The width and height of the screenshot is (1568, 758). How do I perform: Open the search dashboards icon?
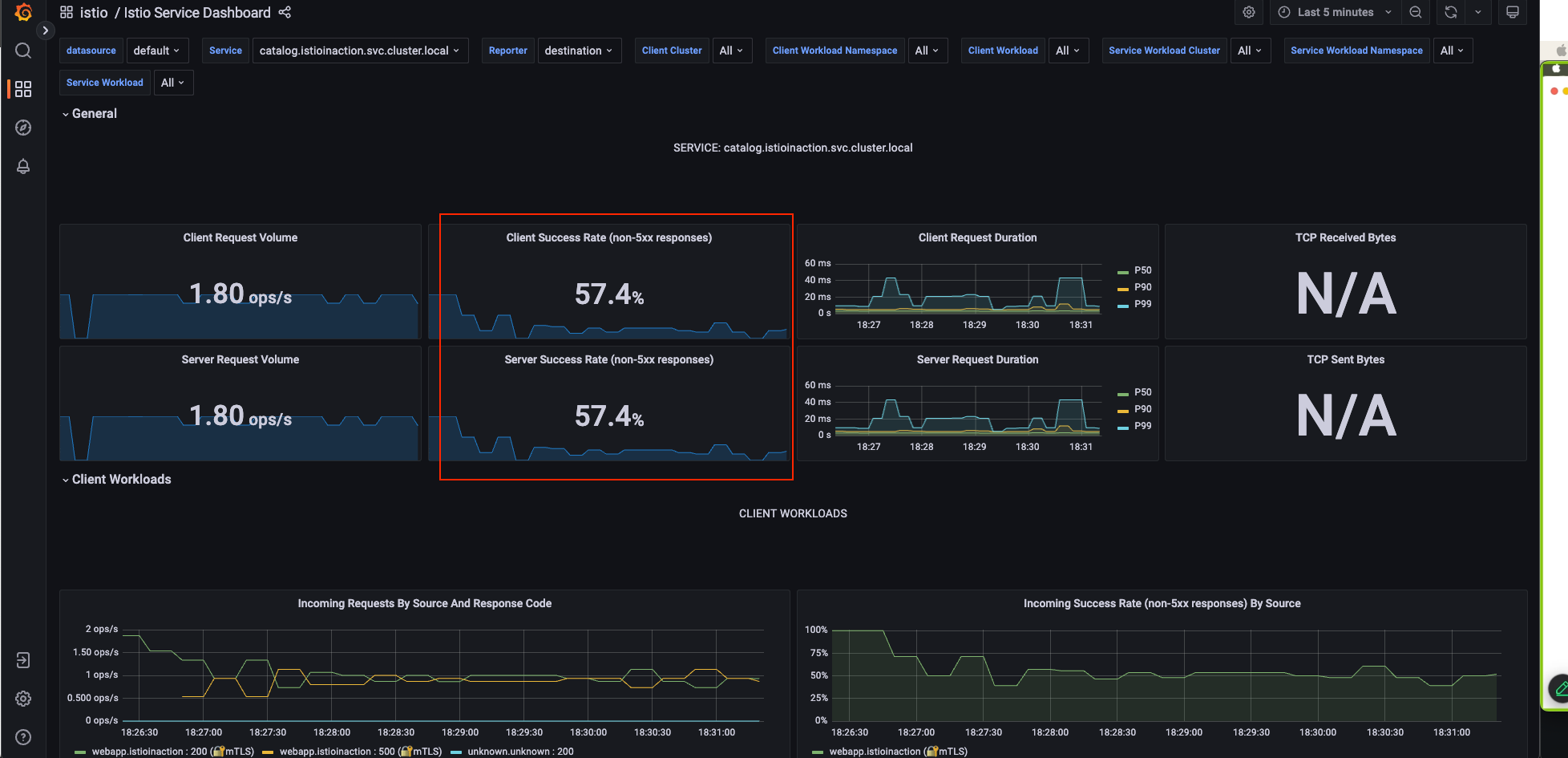[x=23, y=51]
